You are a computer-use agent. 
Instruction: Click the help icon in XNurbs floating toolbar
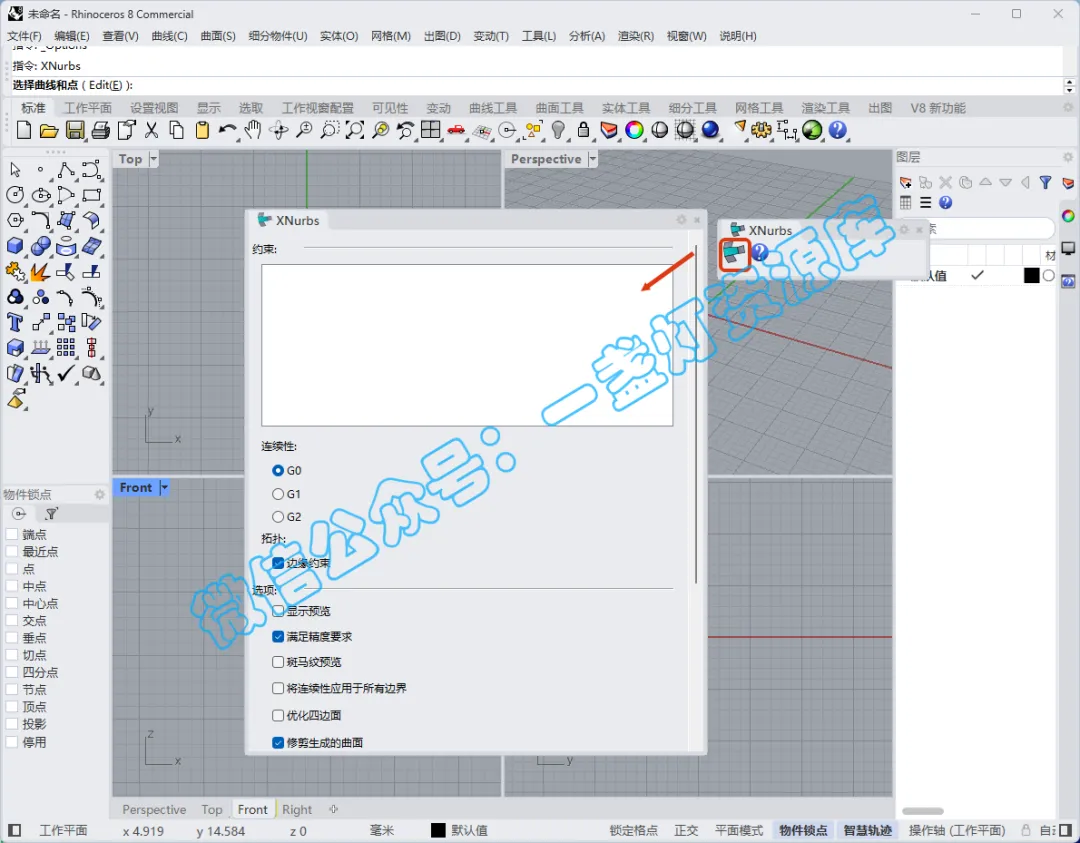pyautogui.click(x=760, y=253)
